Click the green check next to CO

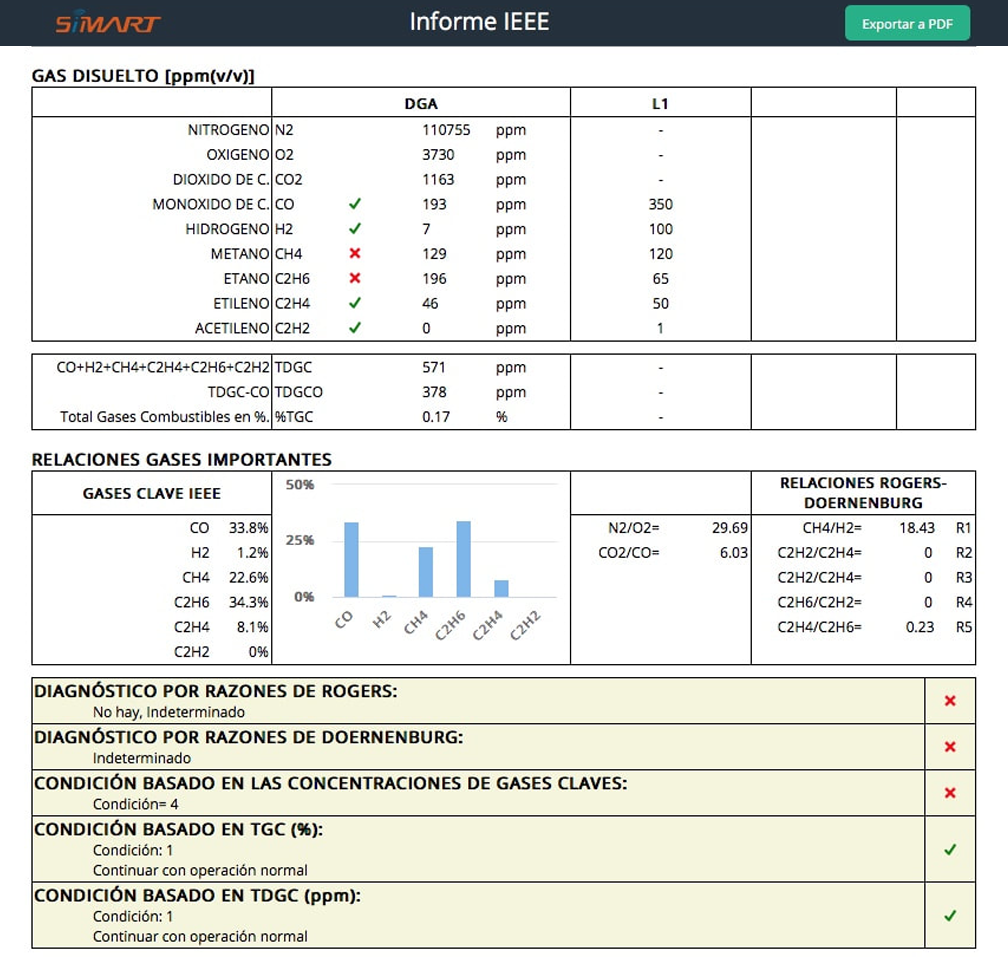354,204
